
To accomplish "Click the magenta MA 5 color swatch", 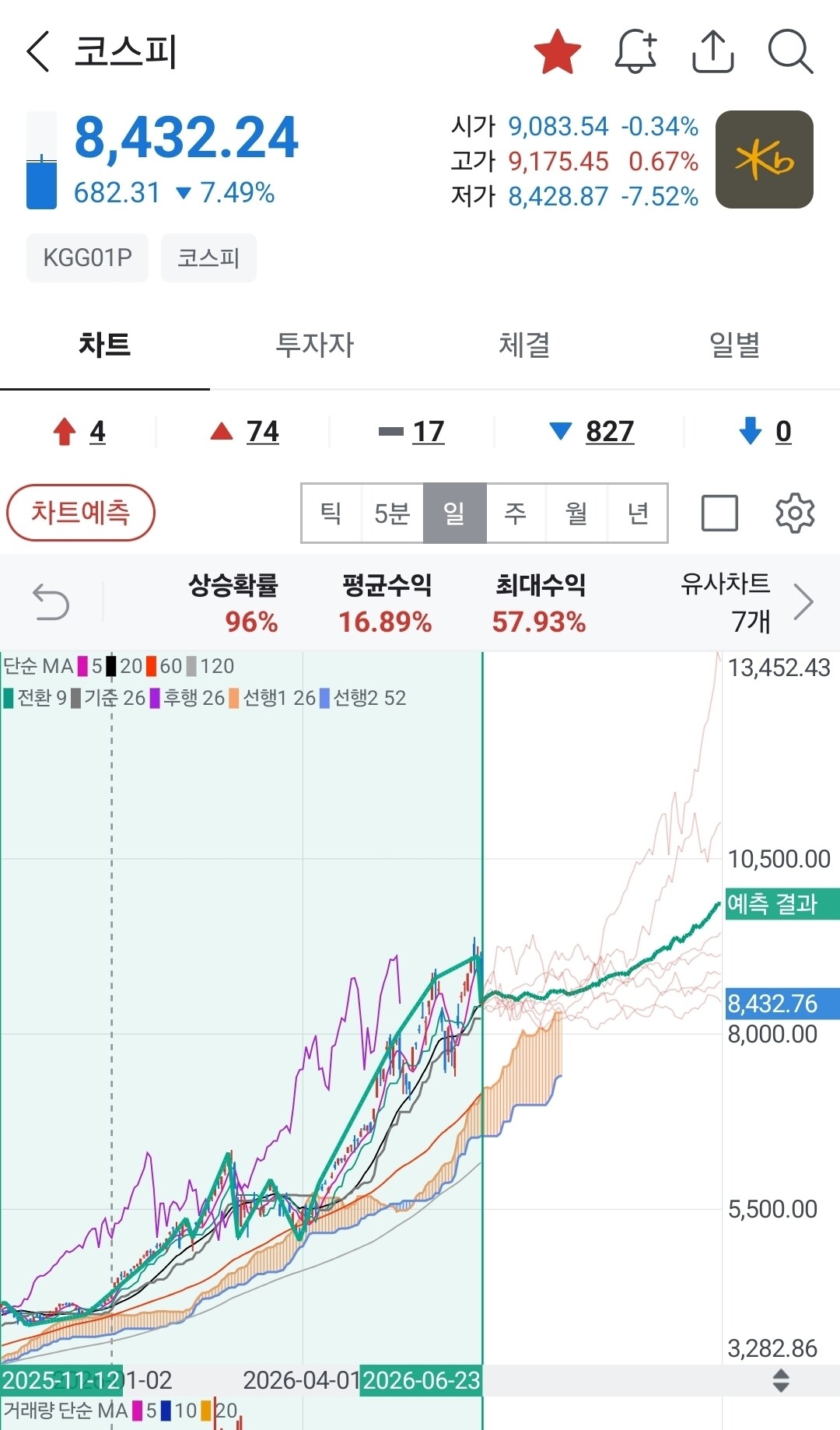I will (x=82, y=667).
